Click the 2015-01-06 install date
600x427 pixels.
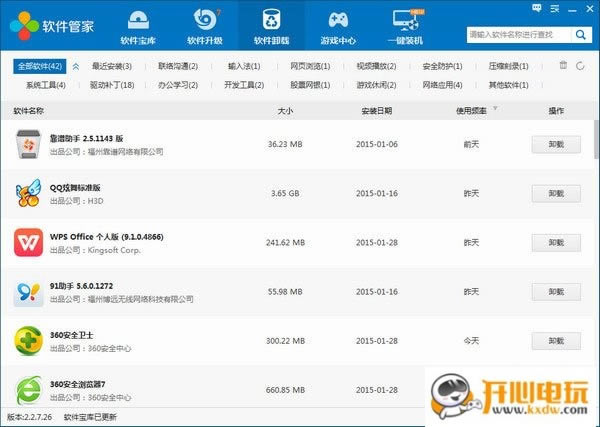tap(377, 144)
